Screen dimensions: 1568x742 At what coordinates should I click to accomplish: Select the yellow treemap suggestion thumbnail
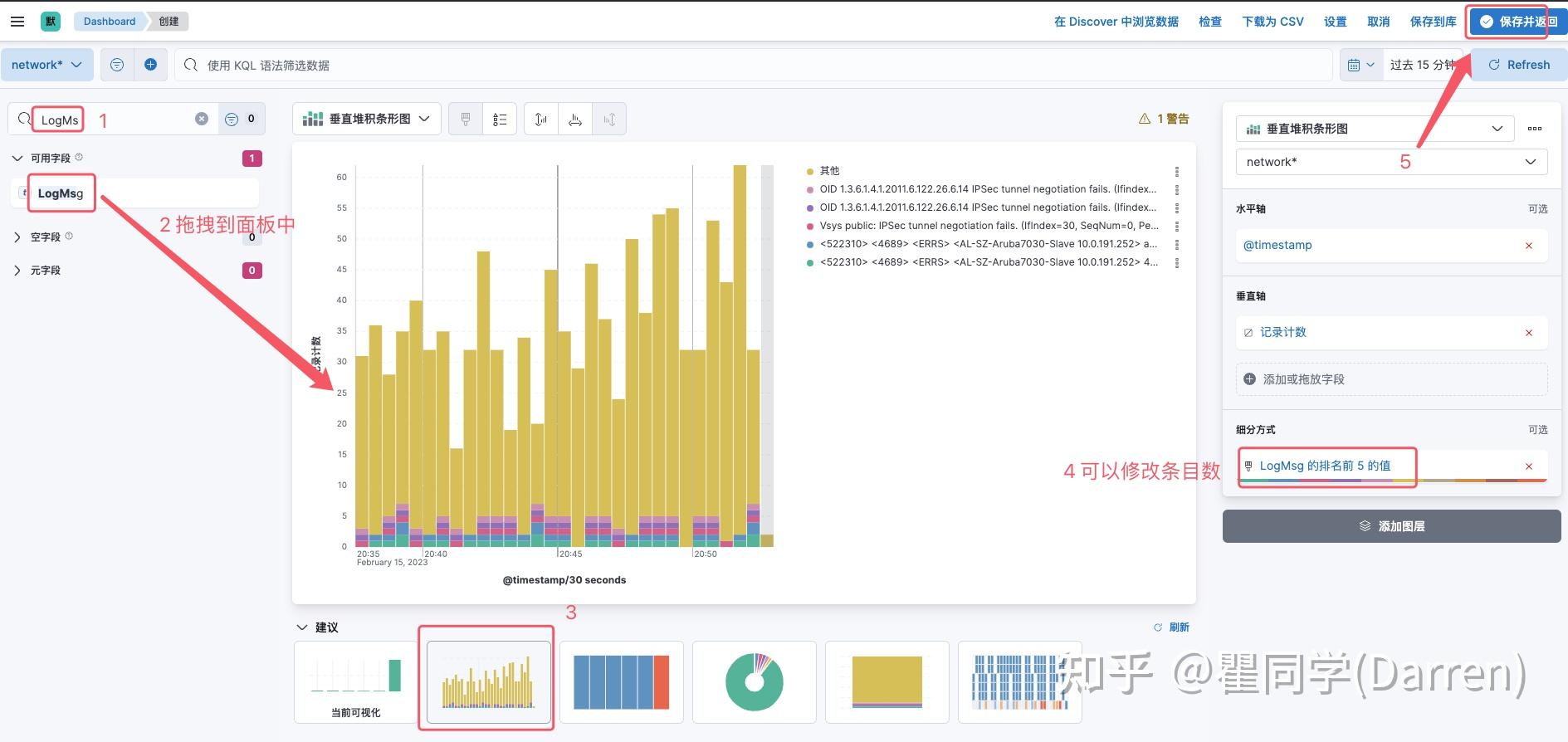[x=887, y=681]
